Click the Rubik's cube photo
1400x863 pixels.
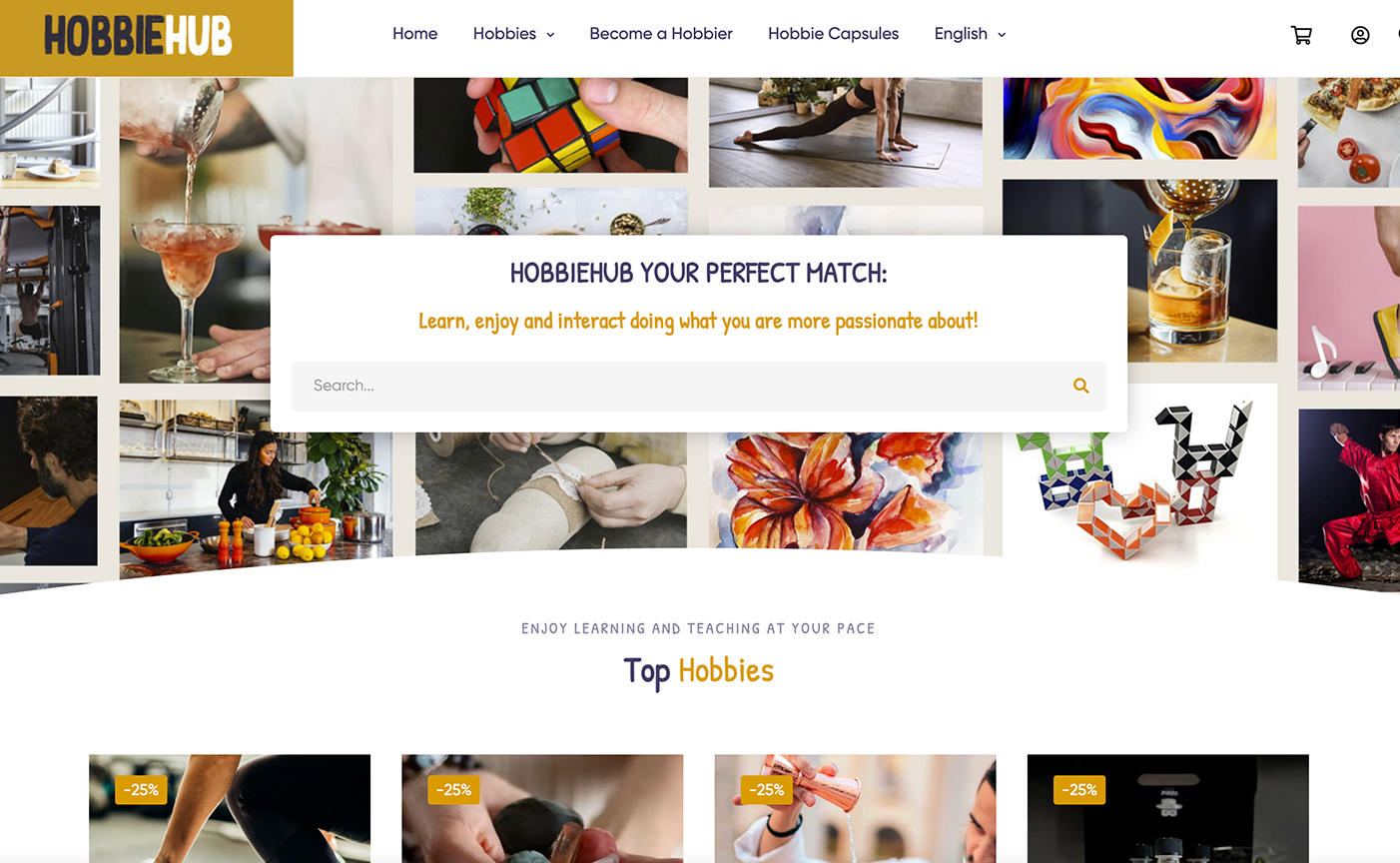click(550, 125)
